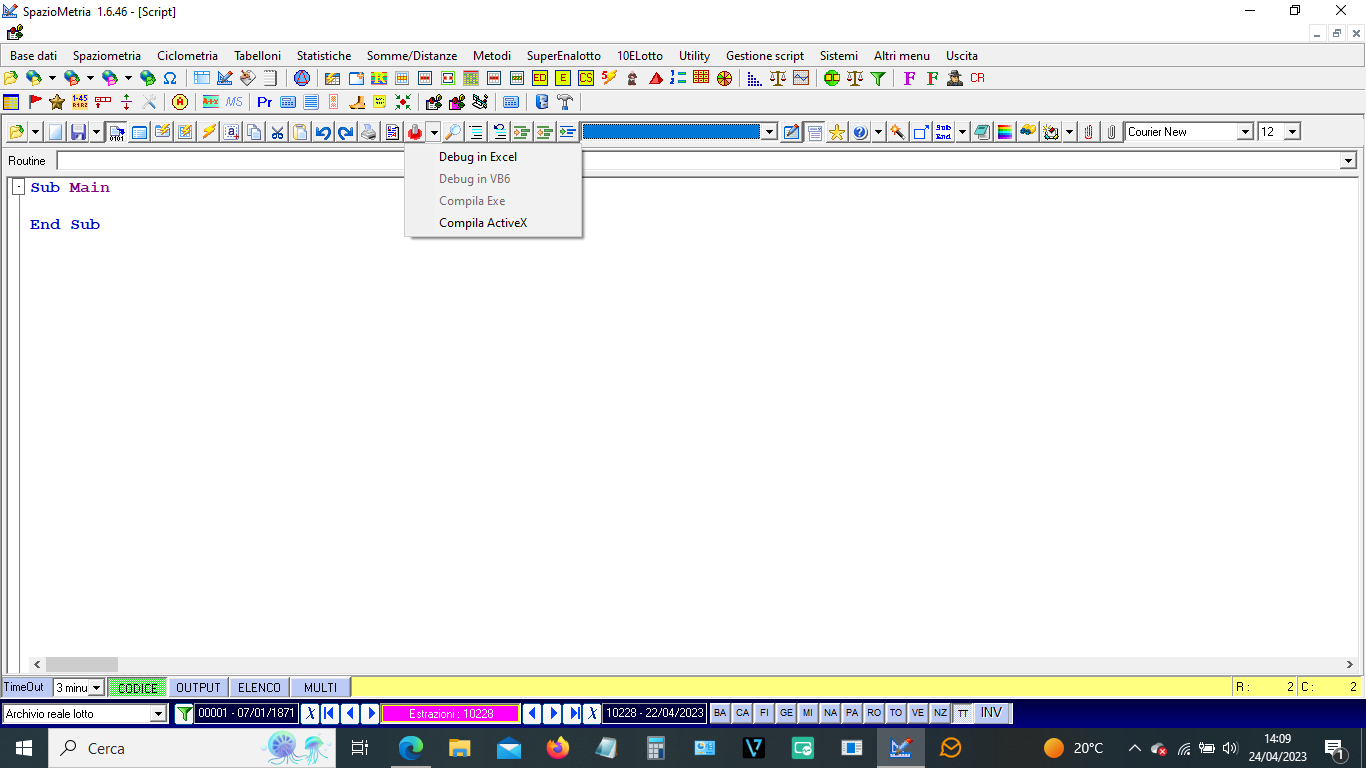Open the SuperEnalotto menu
Image resolution: width=1366 pixels, height=768 pixels.
[x=564, y=56]
